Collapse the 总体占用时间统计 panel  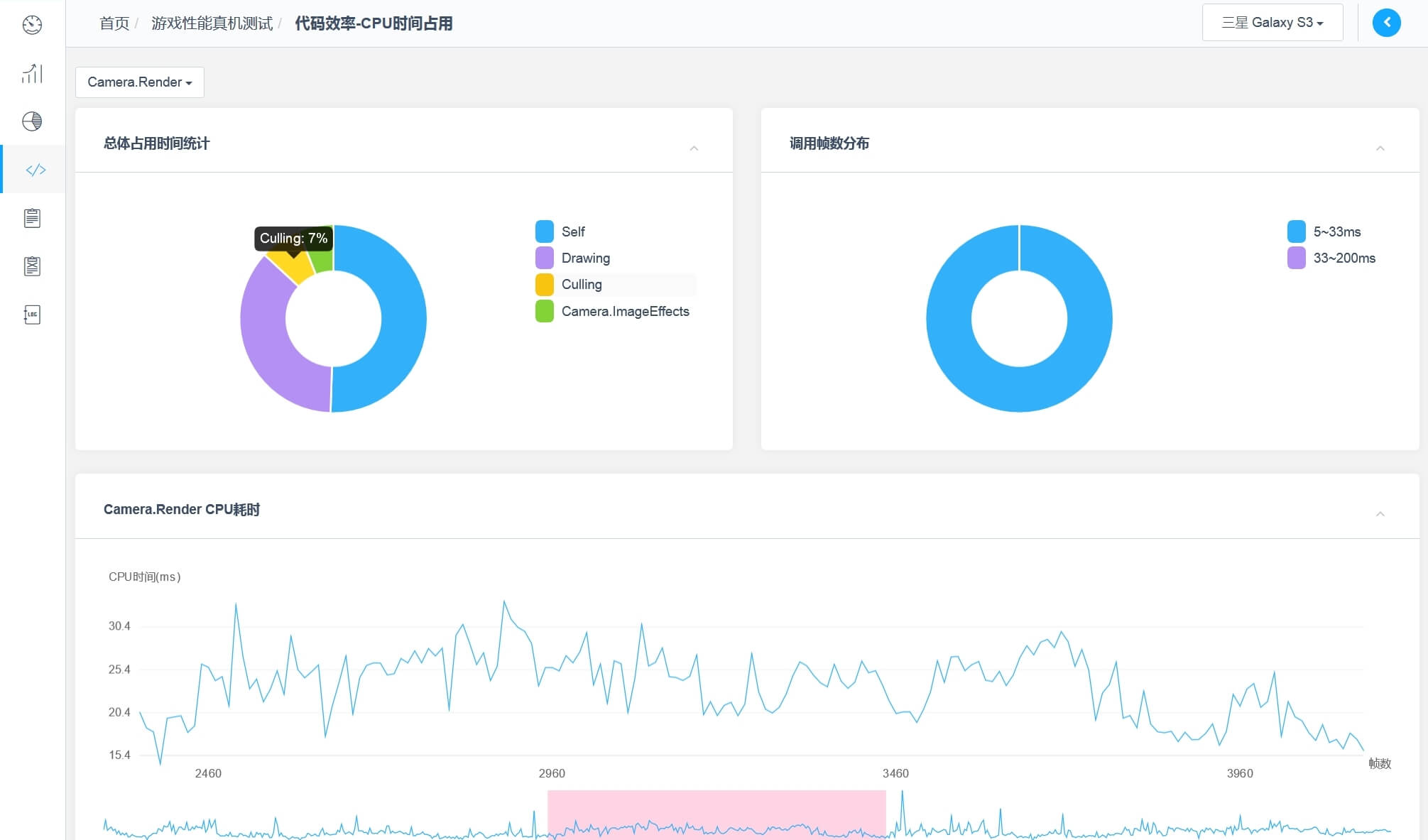coord(694,148)
